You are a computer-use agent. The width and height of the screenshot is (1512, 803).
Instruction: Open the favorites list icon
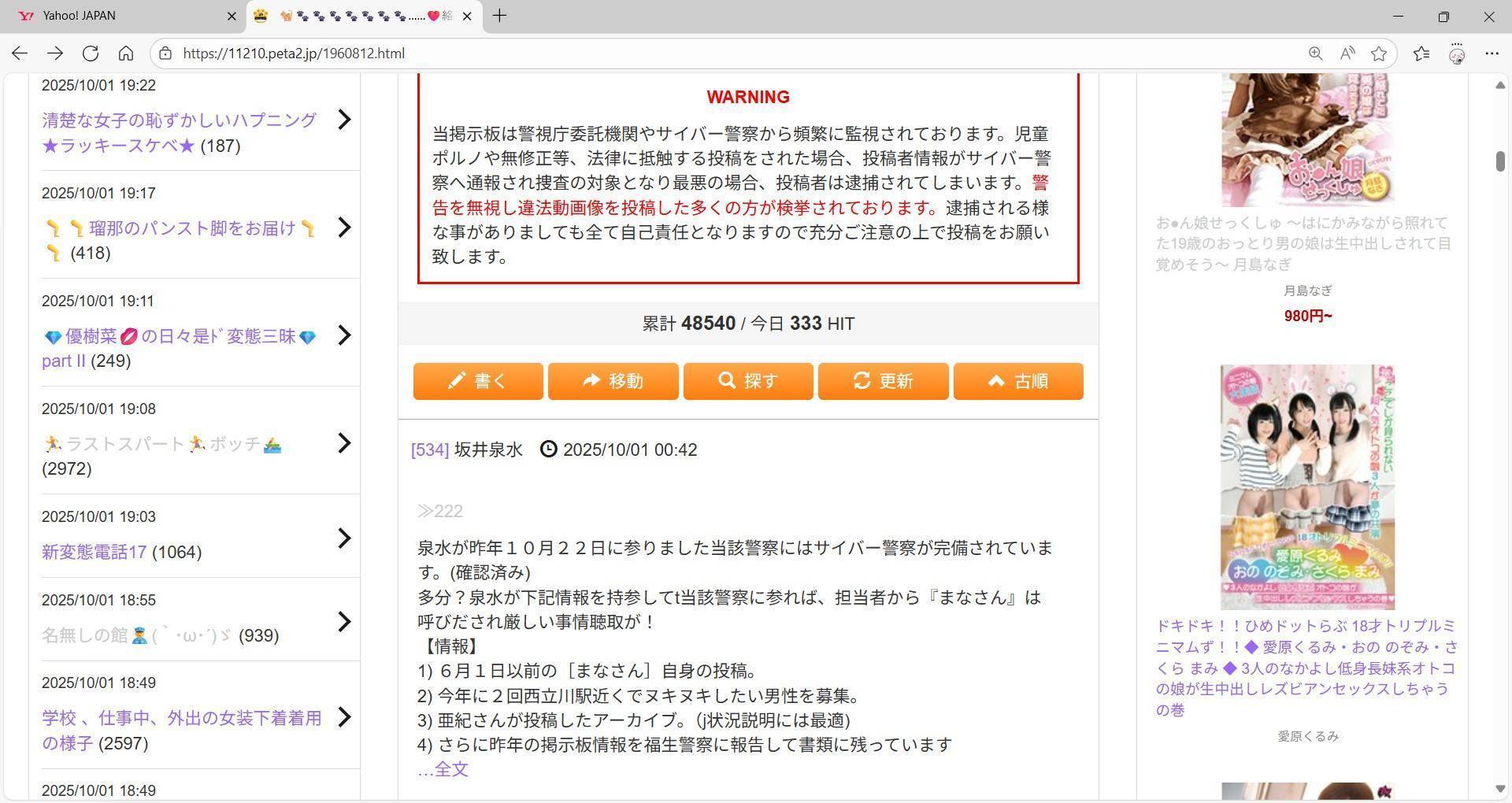click(x=1421, y=54)
